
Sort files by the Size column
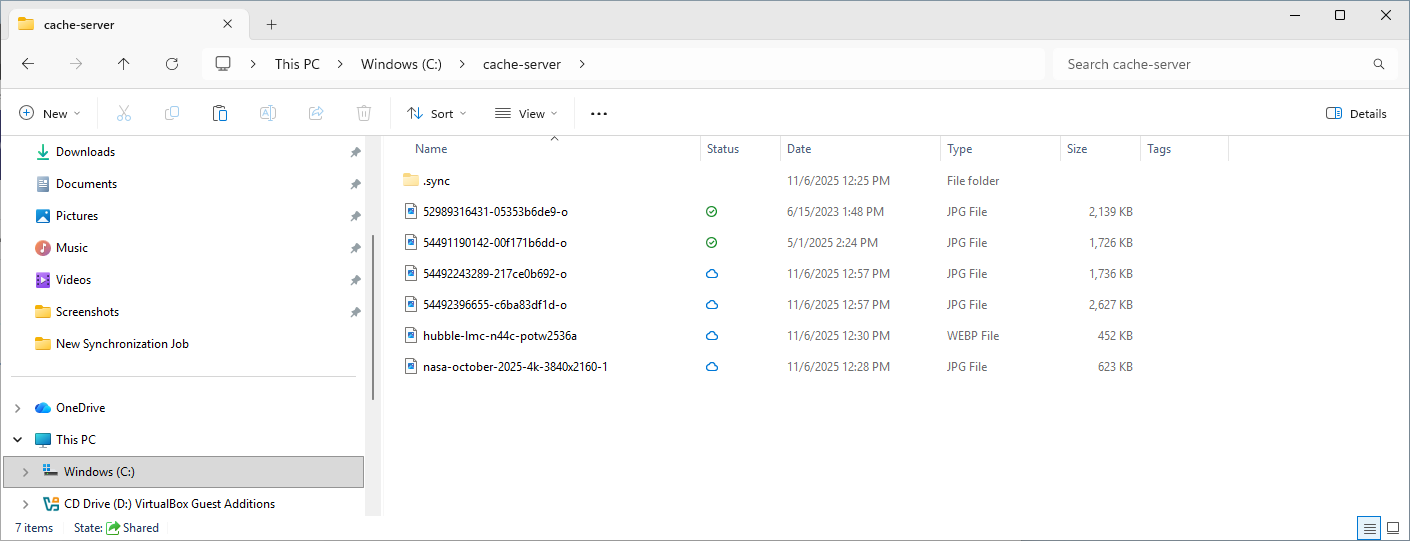(1077, 149)
